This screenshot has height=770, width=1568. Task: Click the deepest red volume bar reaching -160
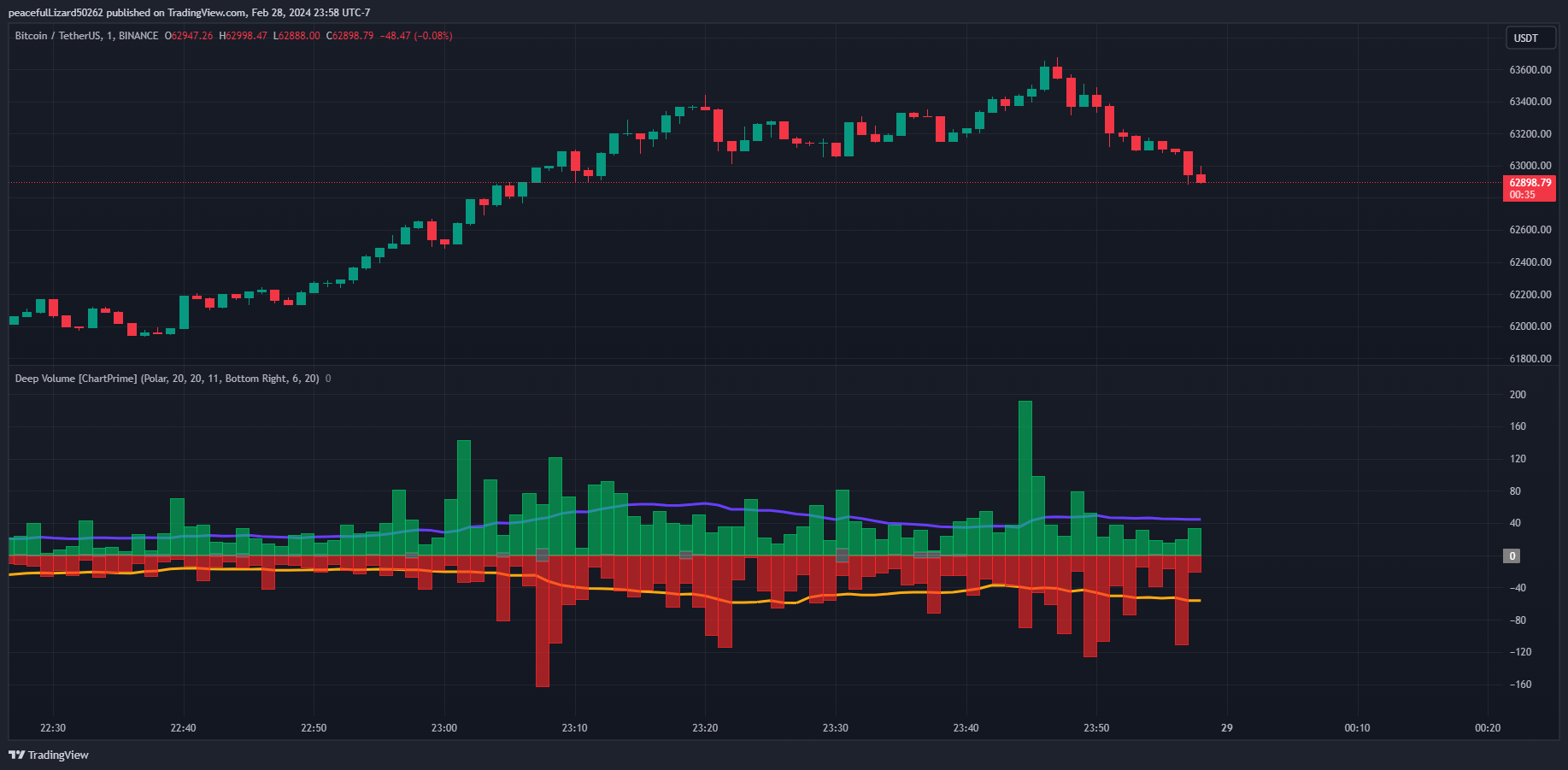[x=543, y=621]
